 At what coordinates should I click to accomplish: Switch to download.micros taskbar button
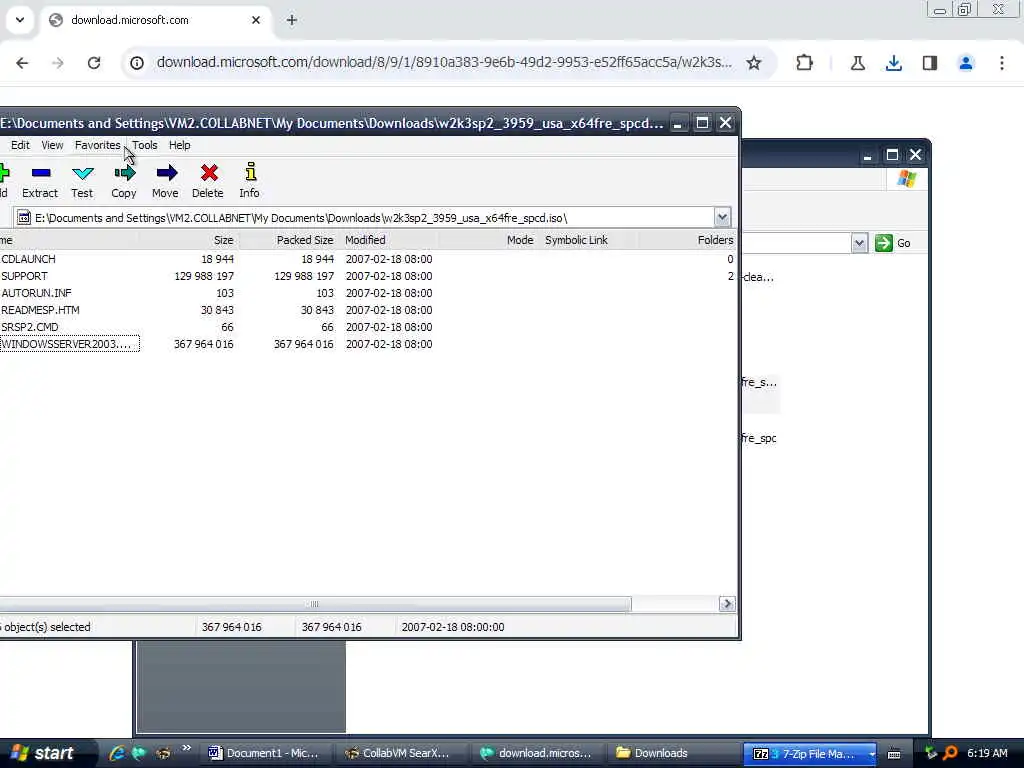pyautogui.click(x=536, y=754)
